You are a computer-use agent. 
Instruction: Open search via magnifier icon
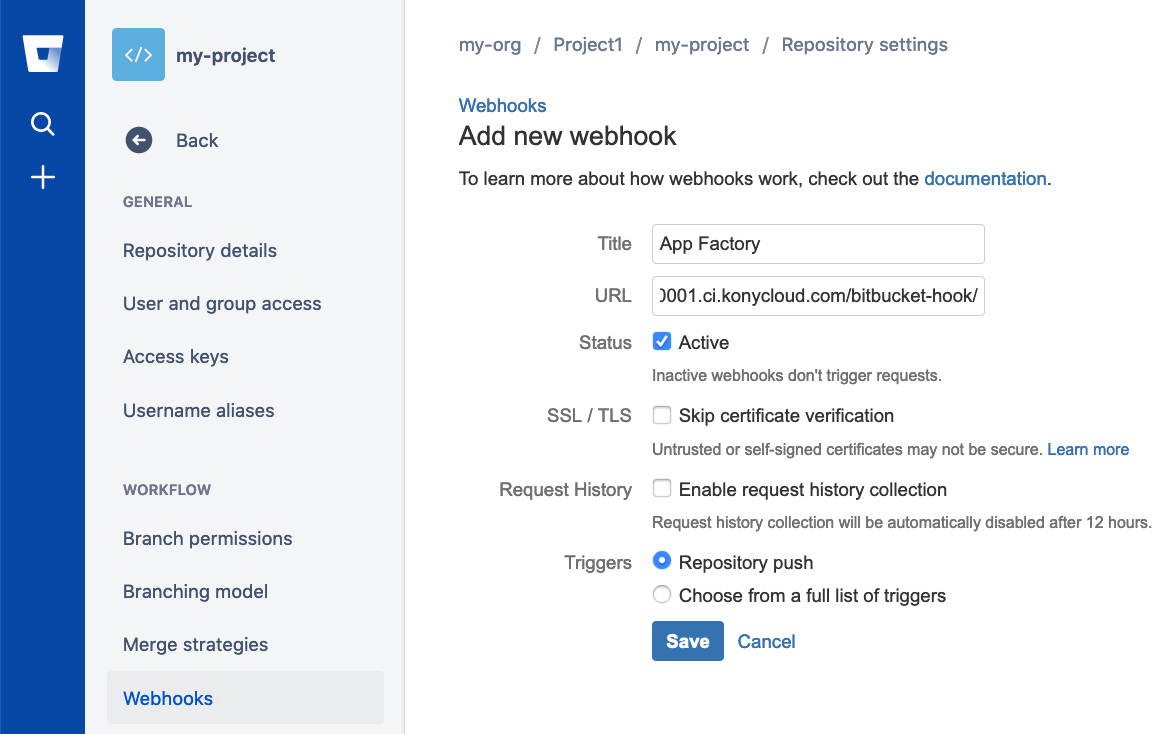(x=42, y=124)
